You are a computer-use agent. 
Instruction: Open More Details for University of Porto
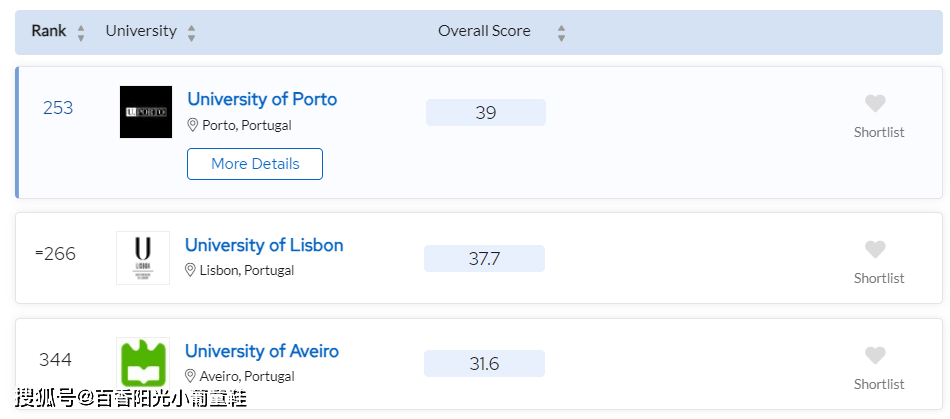point(255,164)
